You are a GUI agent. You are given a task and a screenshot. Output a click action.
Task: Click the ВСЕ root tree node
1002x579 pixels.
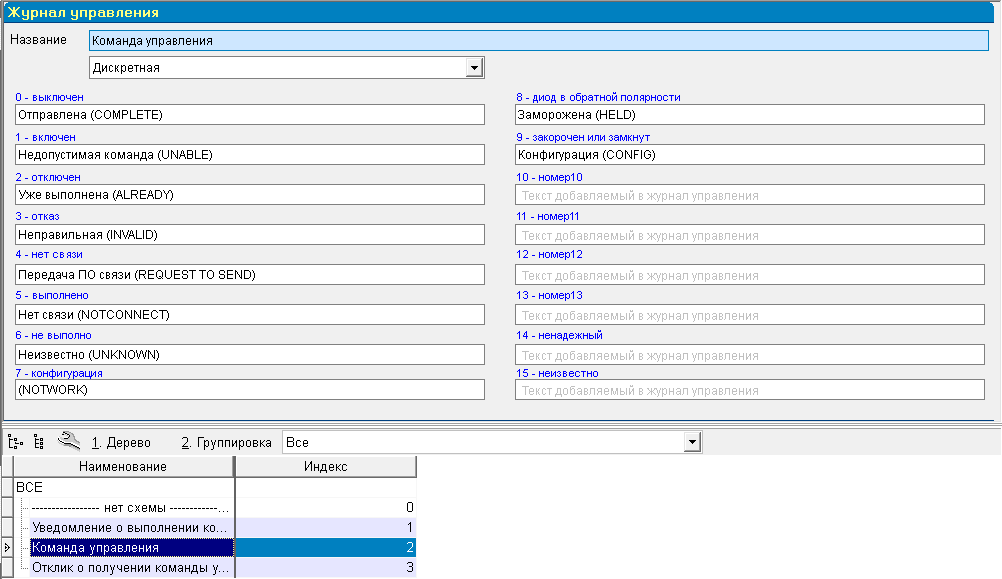pyautogui.click(x=30, y=486)
